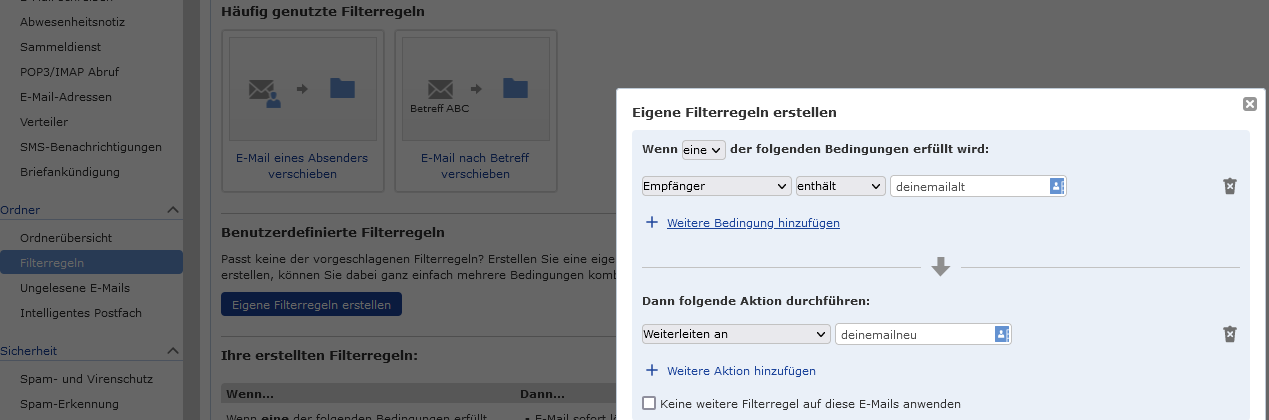Open Sammeldienst in the sidebar
Image resolution: width=1269 pixels, height=420 pixels.
60,47
